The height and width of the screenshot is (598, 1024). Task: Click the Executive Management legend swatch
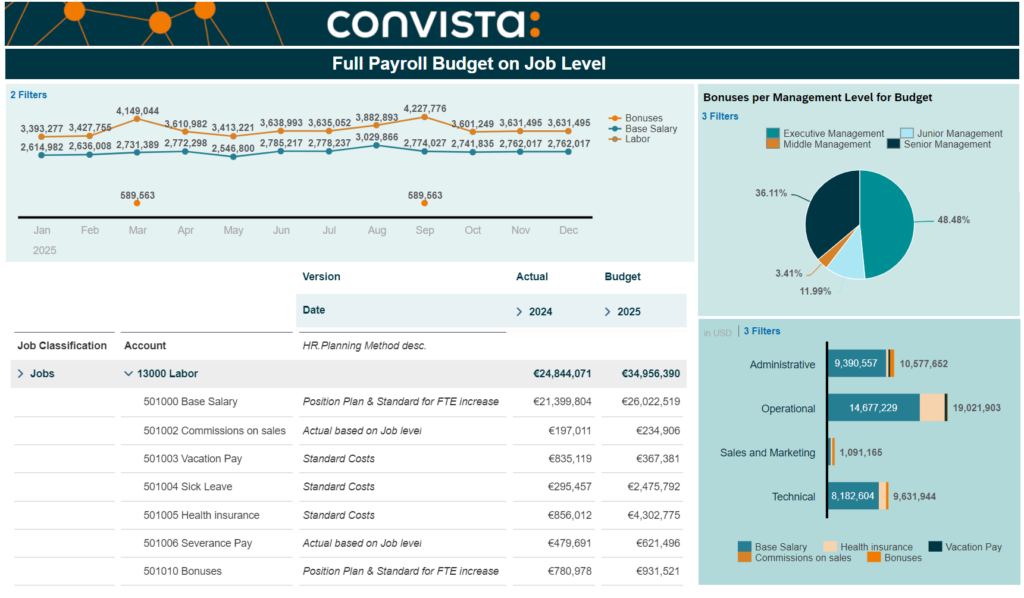tap(773, 133)
